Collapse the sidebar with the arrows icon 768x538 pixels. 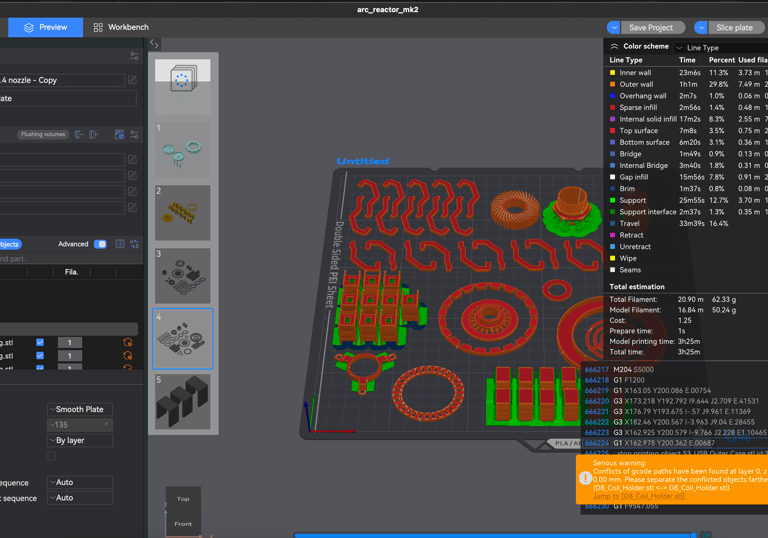pos(154,44)
